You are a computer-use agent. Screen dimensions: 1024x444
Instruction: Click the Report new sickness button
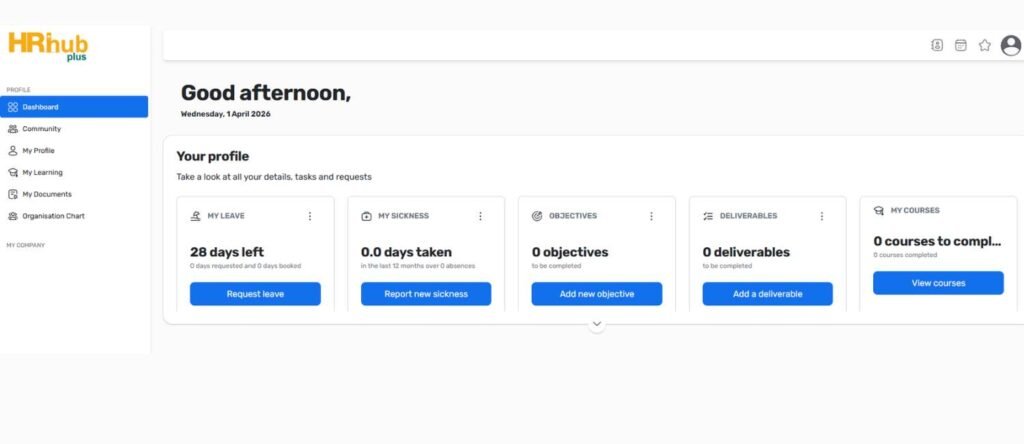coord(426,294)
